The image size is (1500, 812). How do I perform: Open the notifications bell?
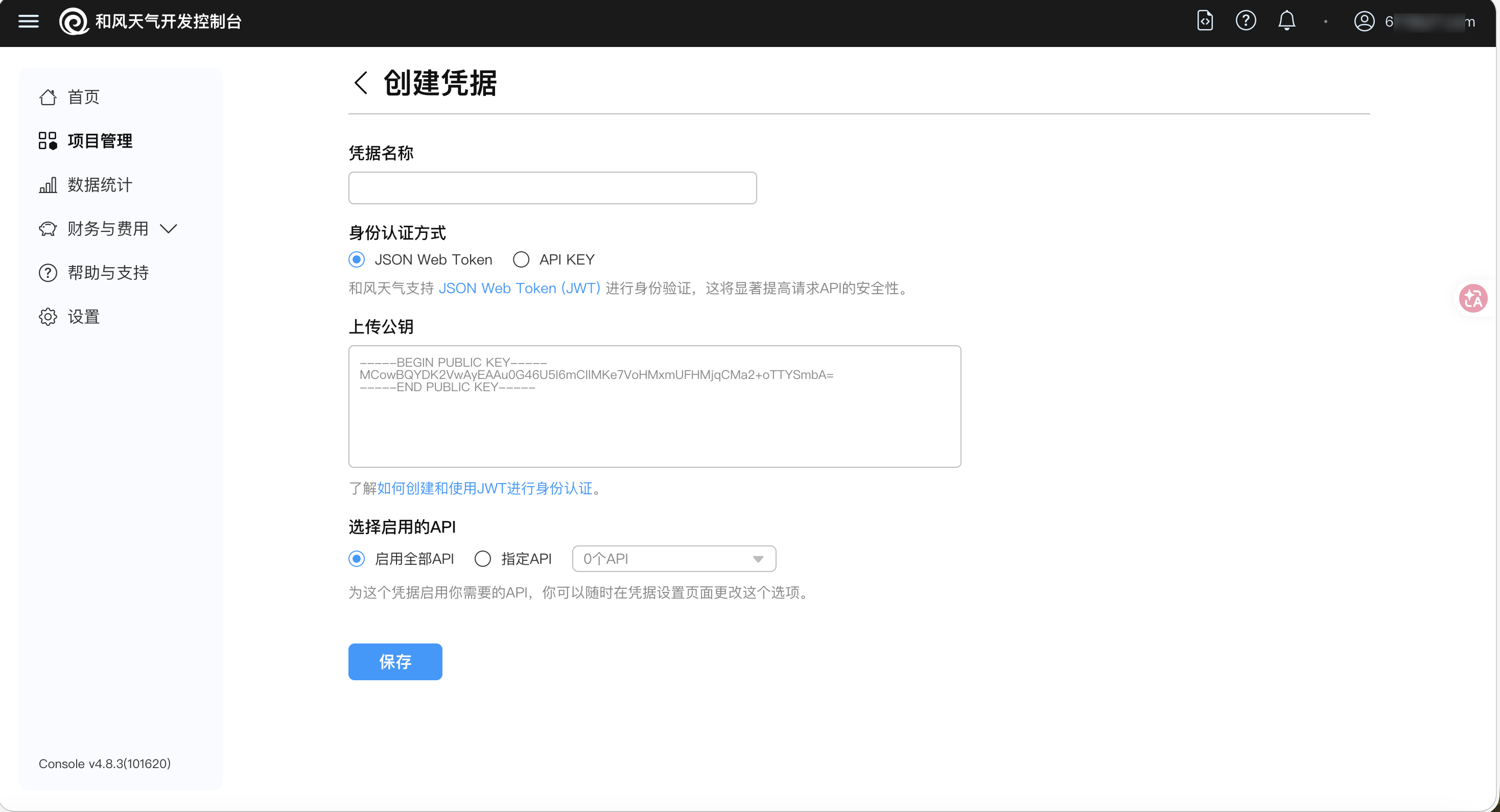coord(1286,21)
